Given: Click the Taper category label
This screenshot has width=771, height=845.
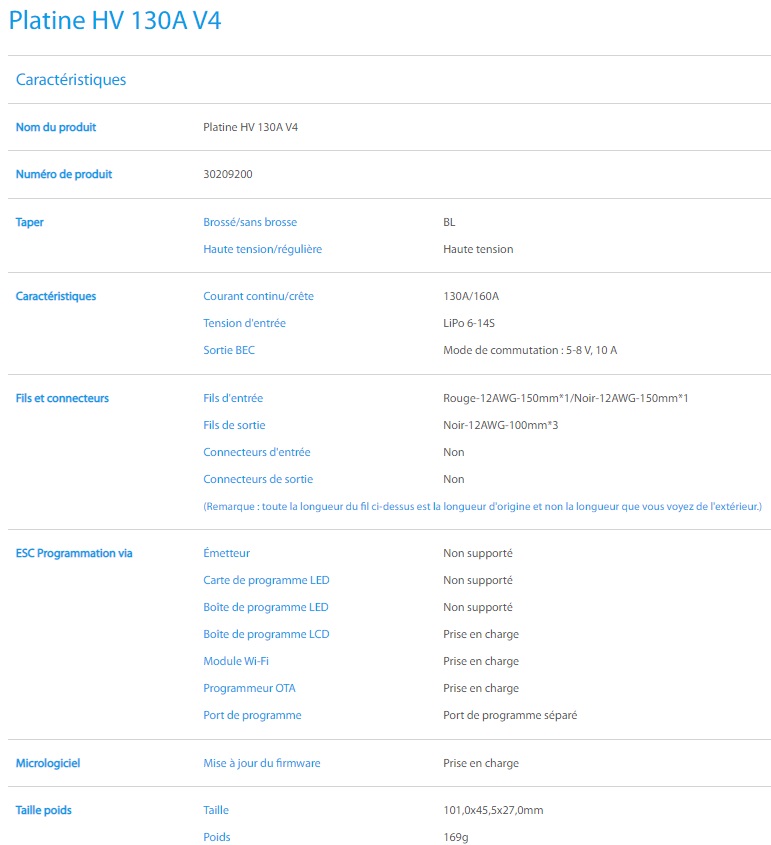Looking at the screenshot, I should pos(29,222).
